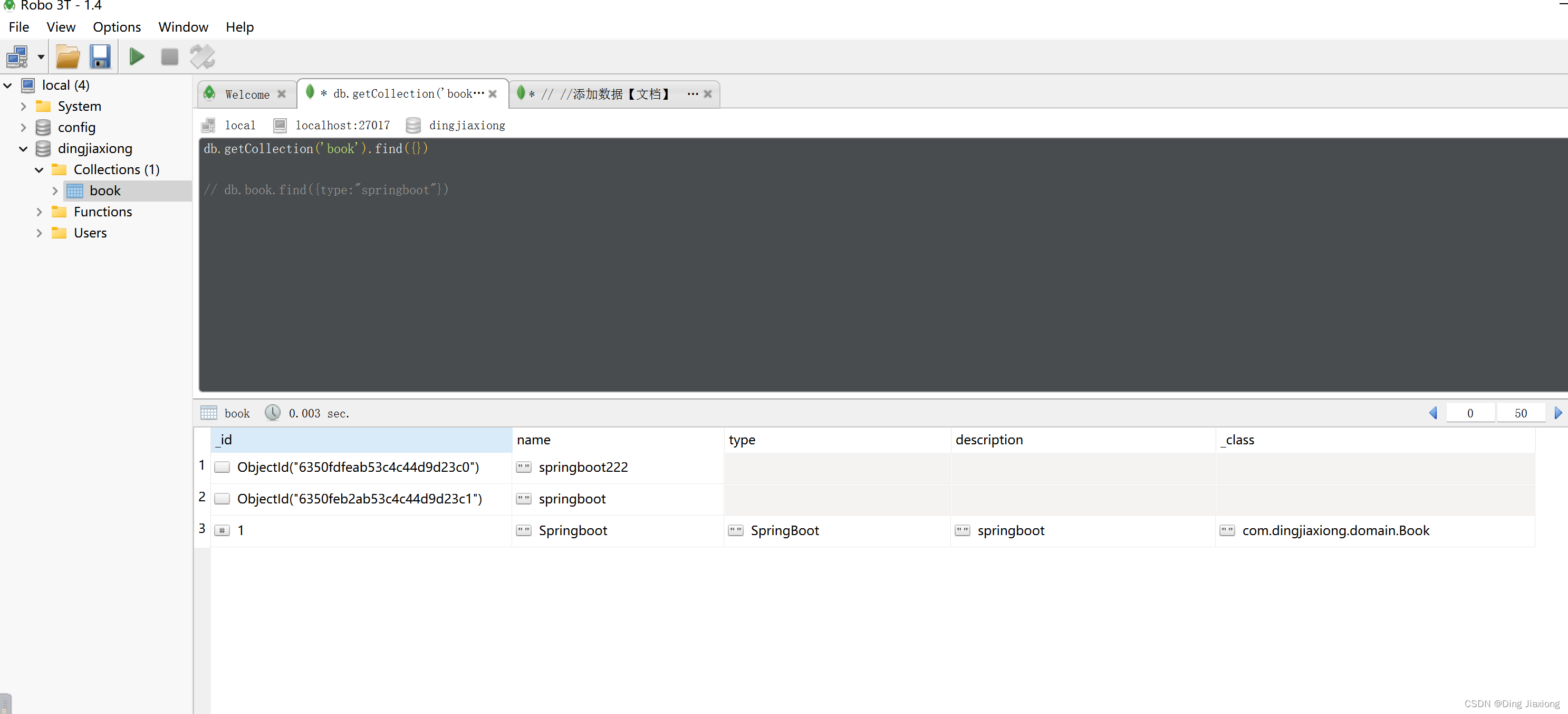Click the description column header
This screenshot has width=1568, height=714.
coord(1083,440)
